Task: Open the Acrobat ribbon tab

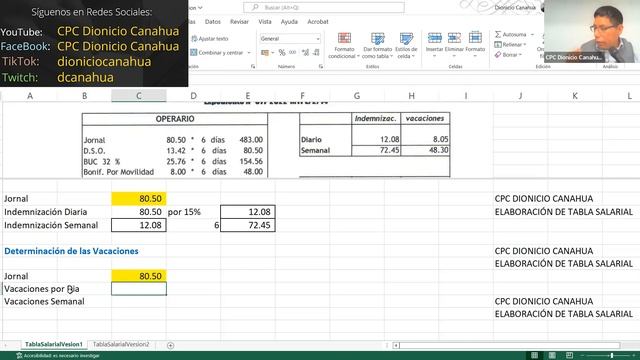Action: point(318,22)
